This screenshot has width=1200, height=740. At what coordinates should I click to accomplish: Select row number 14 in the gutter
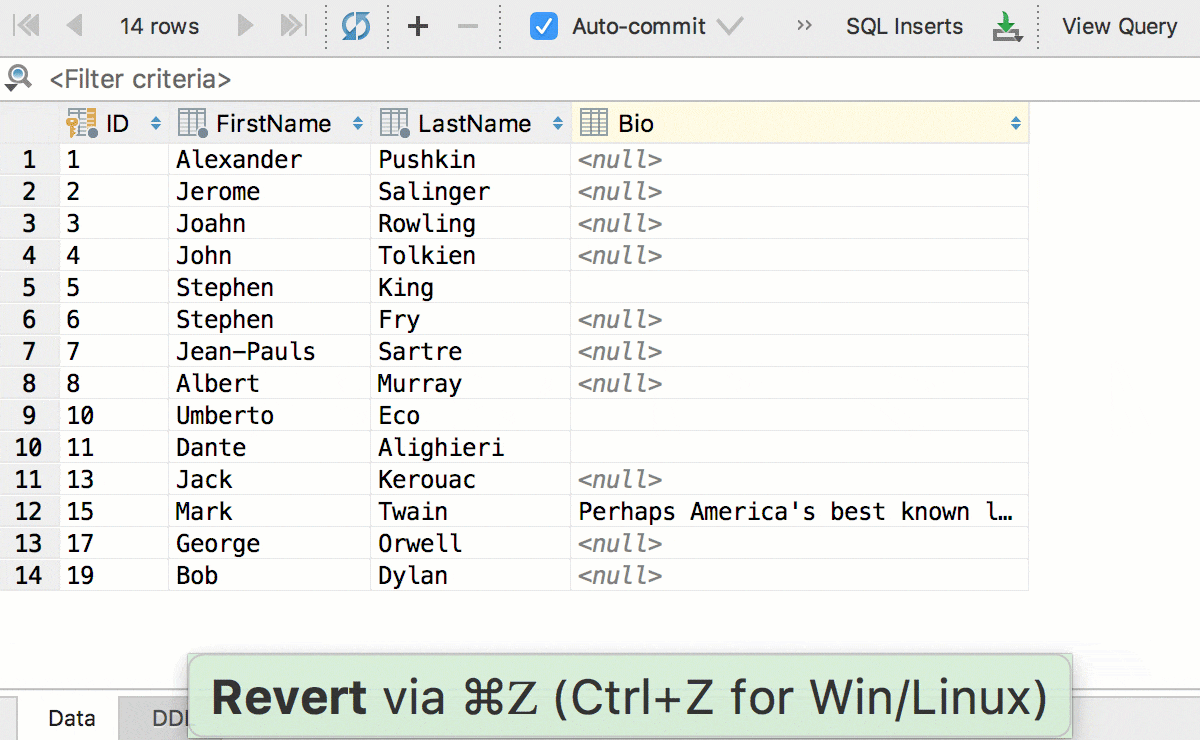[30, 576]
